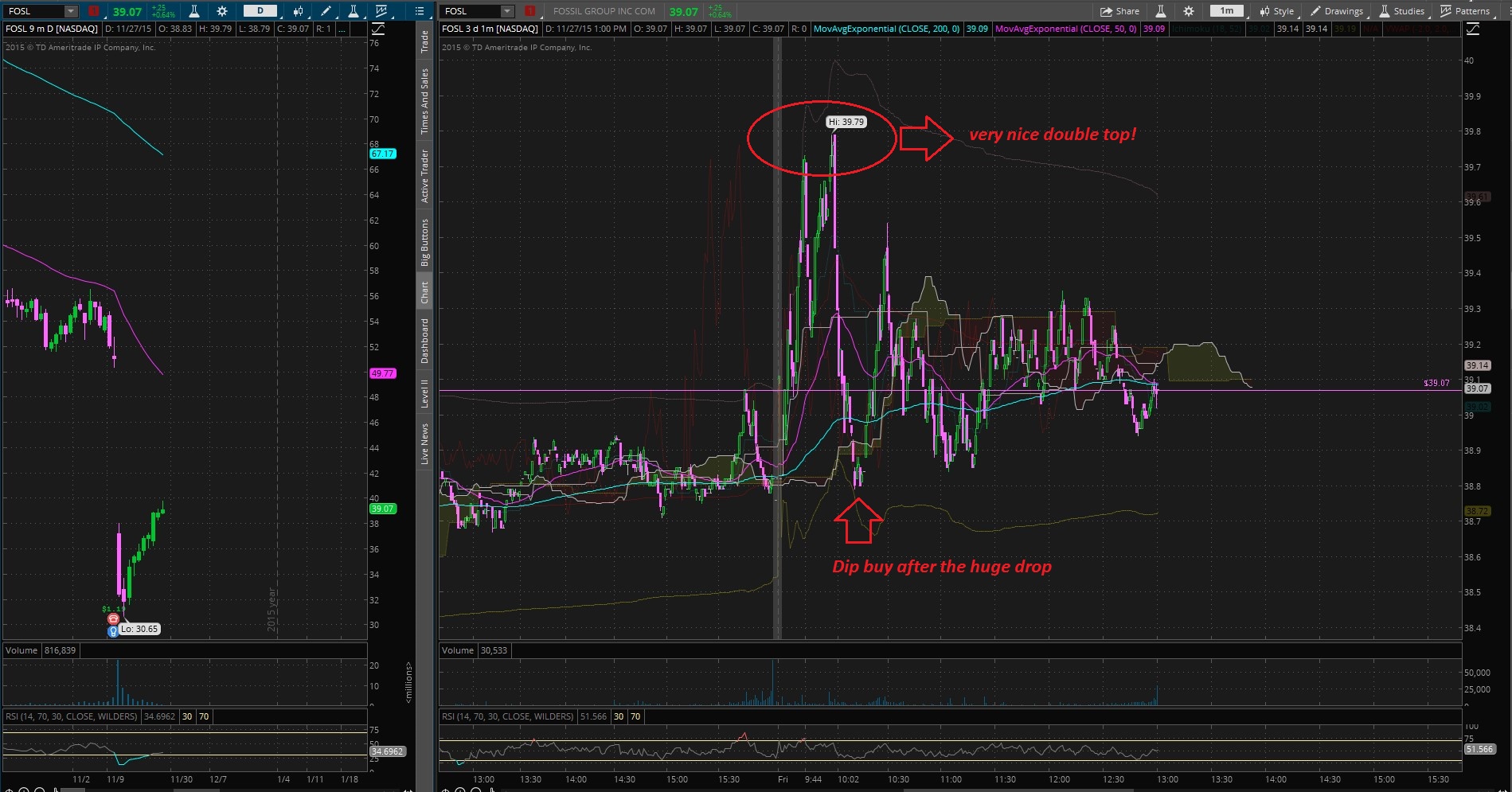The image size is (1512, 792).
Task: Open the Style menu
Action: 1277,11
